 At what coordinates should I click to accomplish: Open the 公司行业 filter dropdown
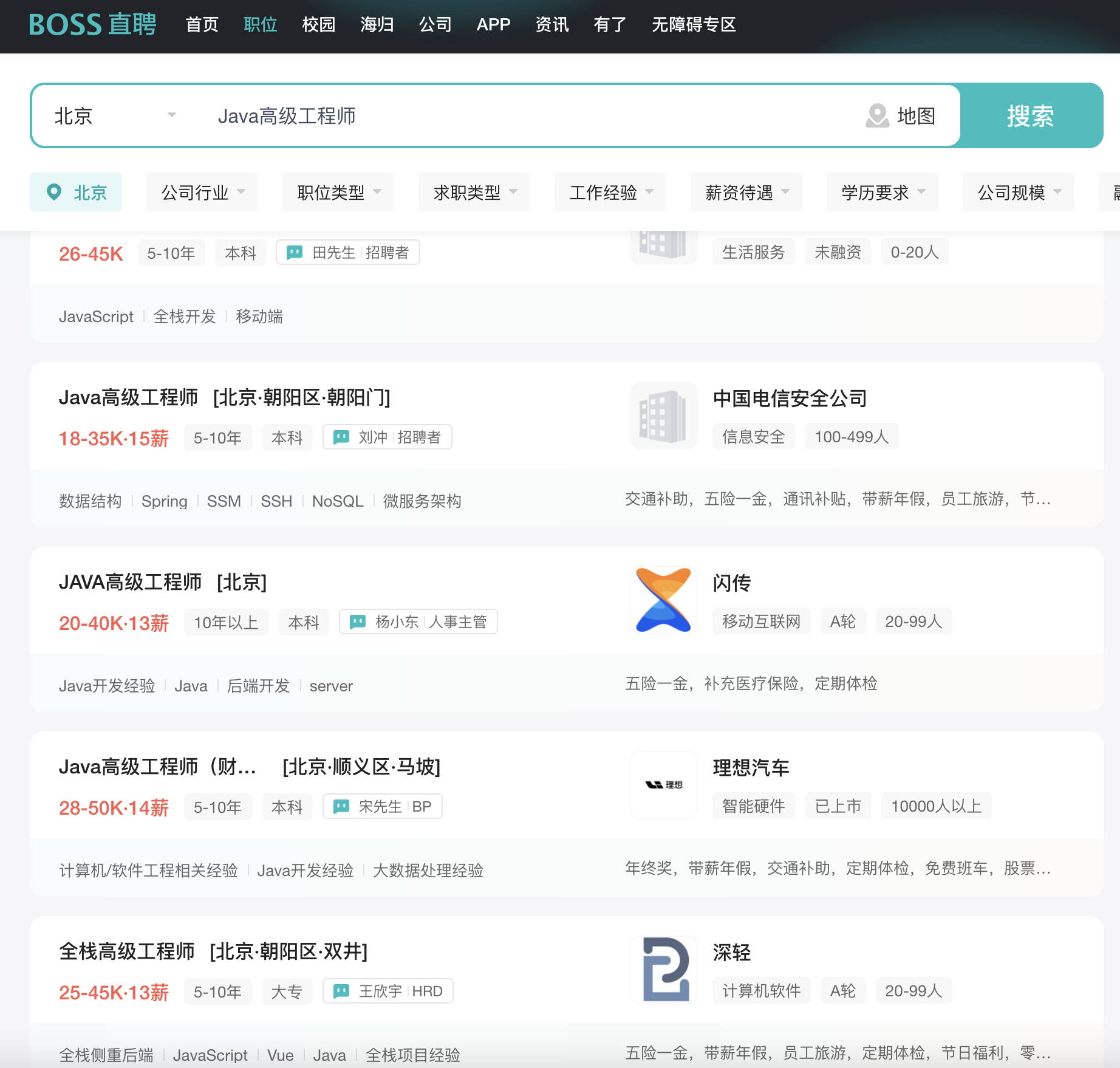click(x=202, y=193)
